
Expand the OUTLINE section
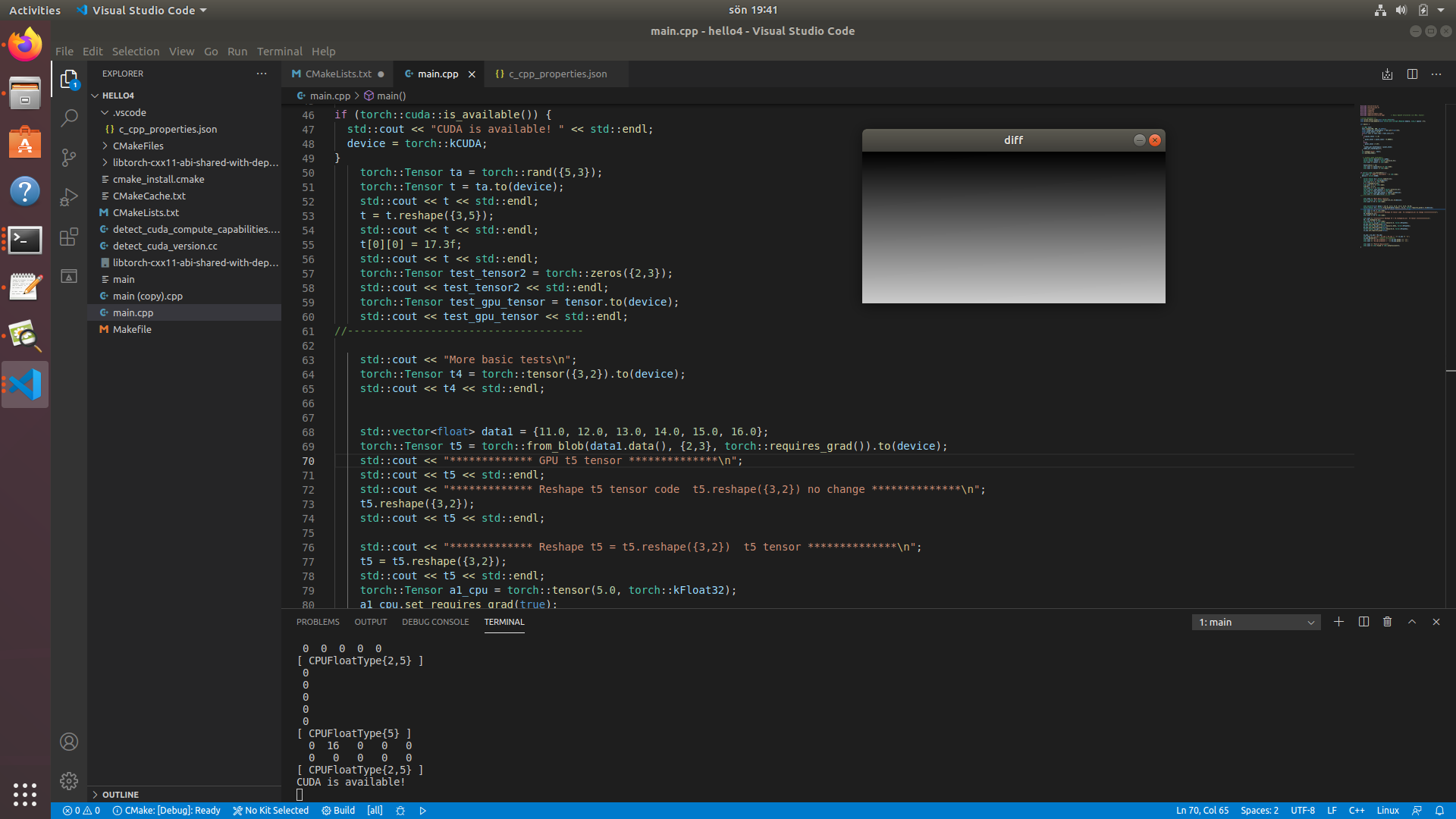(x=120, y=795)
